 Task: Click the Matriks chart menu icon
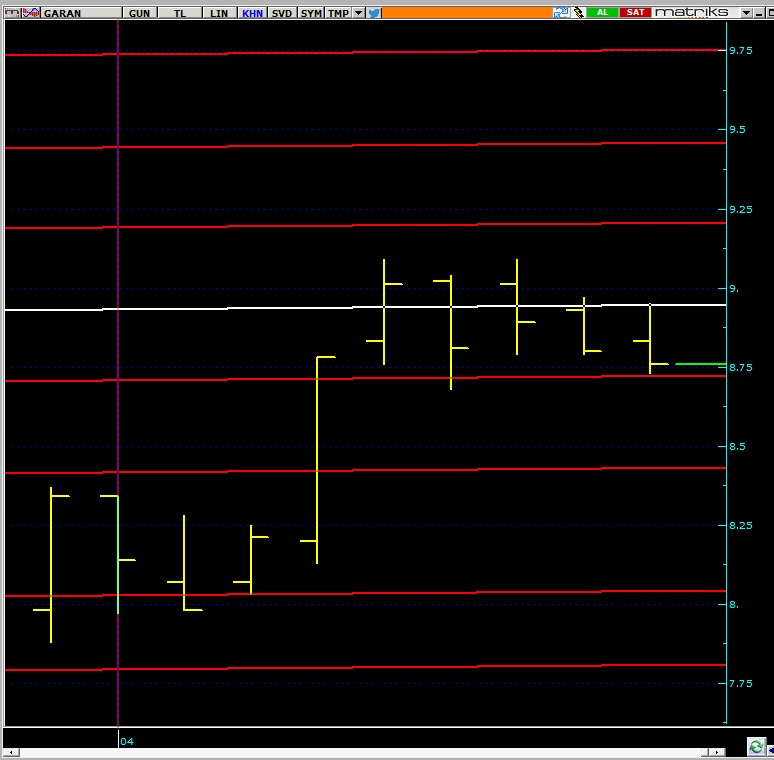(12, 13)
